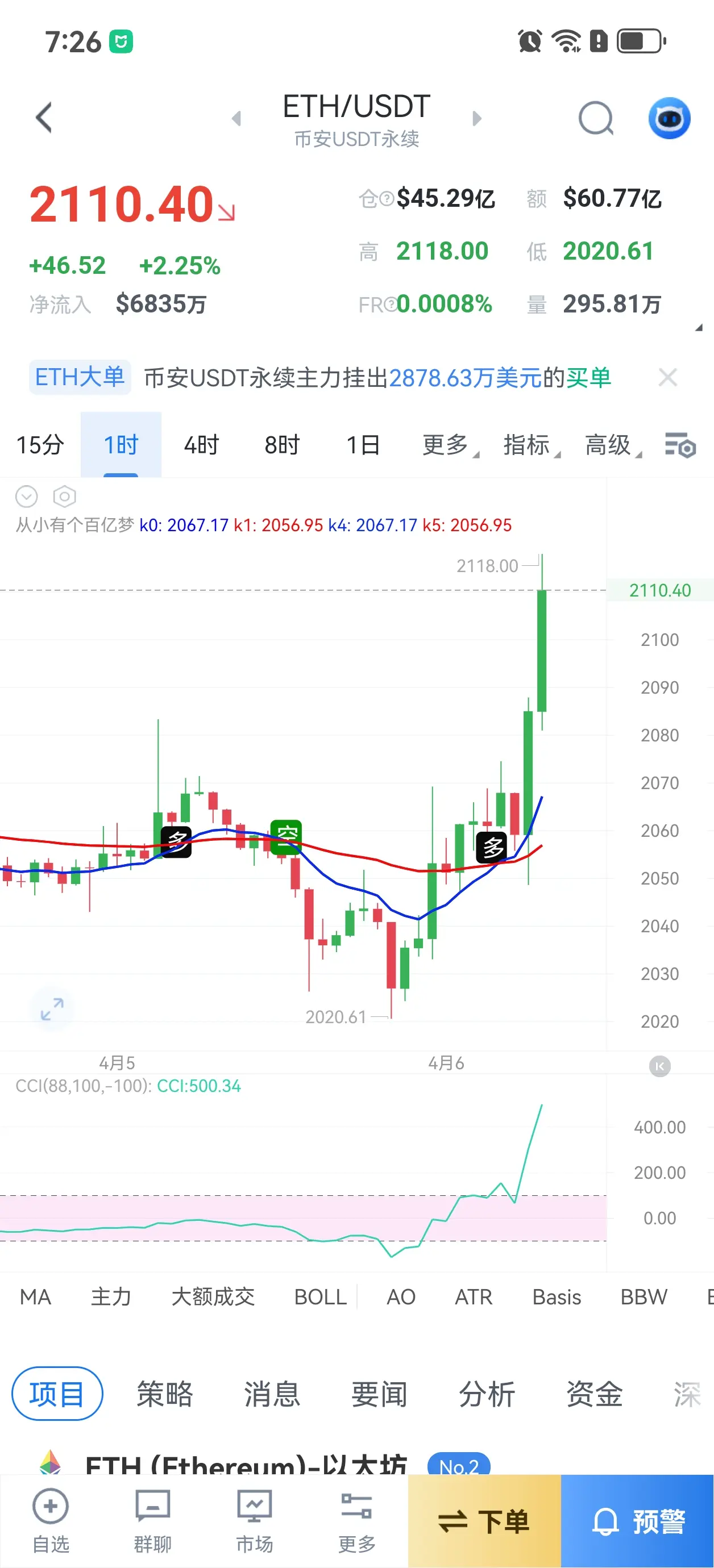Enable the BOLL indicator
The width and height of the screenshot is (714, 1568).
point(321,1297)
